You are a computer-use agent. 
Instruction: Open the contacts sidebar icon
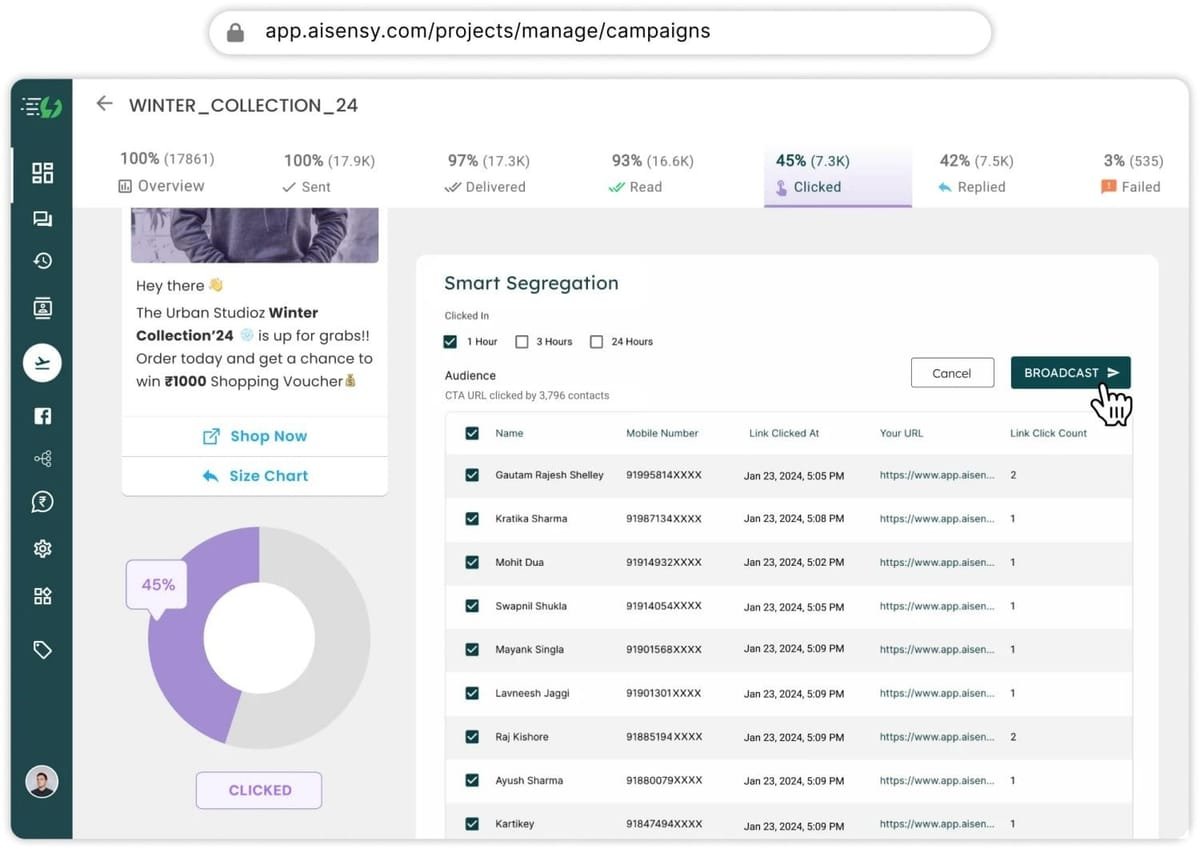42,308
